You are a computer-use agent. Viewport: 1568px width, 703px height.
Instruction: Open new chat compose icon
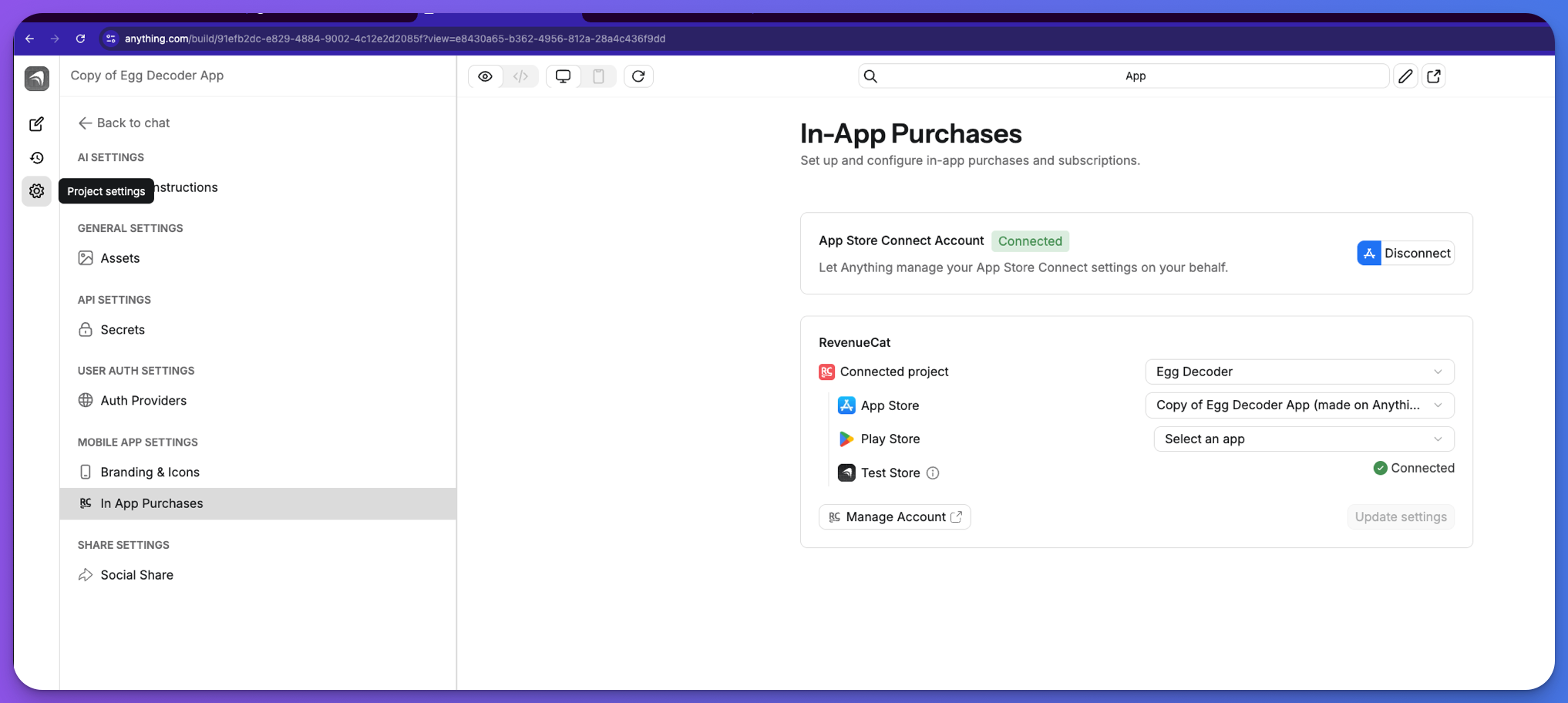coord(36,124)
